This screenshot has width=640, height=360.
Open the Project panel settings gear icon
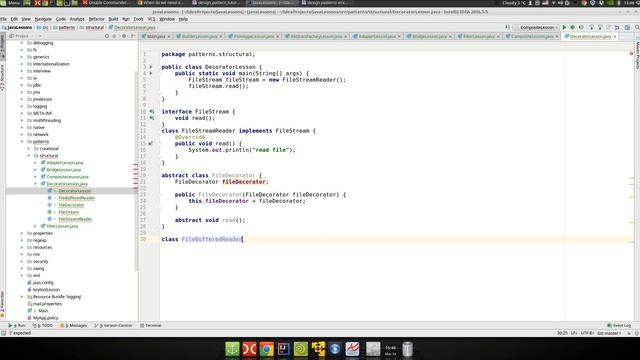click(124, 36)
